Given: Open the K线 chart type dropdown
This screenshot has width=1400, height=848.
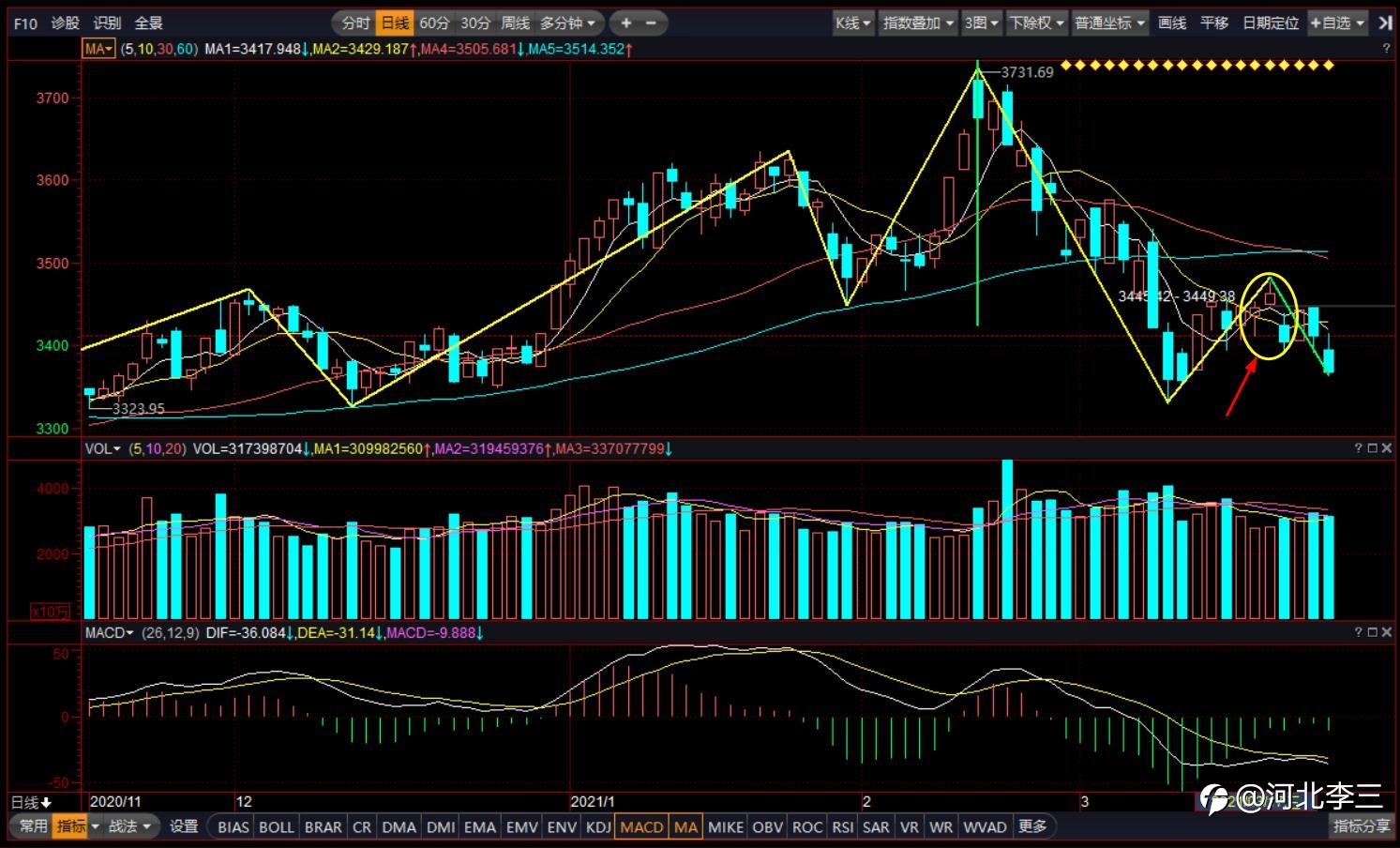Looking at the screenshot, I should (x=853, y=23).
